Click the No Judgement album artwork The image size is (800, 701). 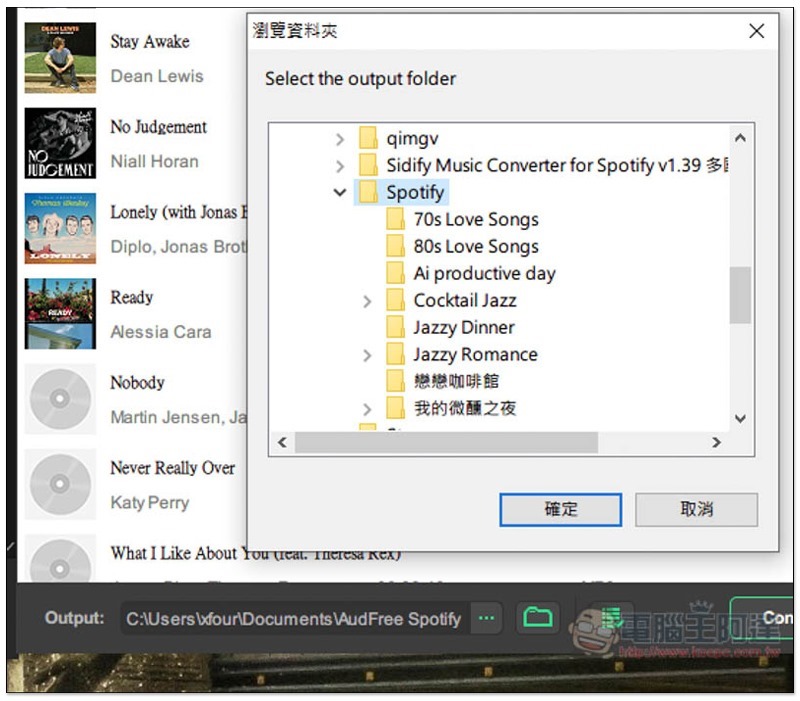(x=60, y=143)
